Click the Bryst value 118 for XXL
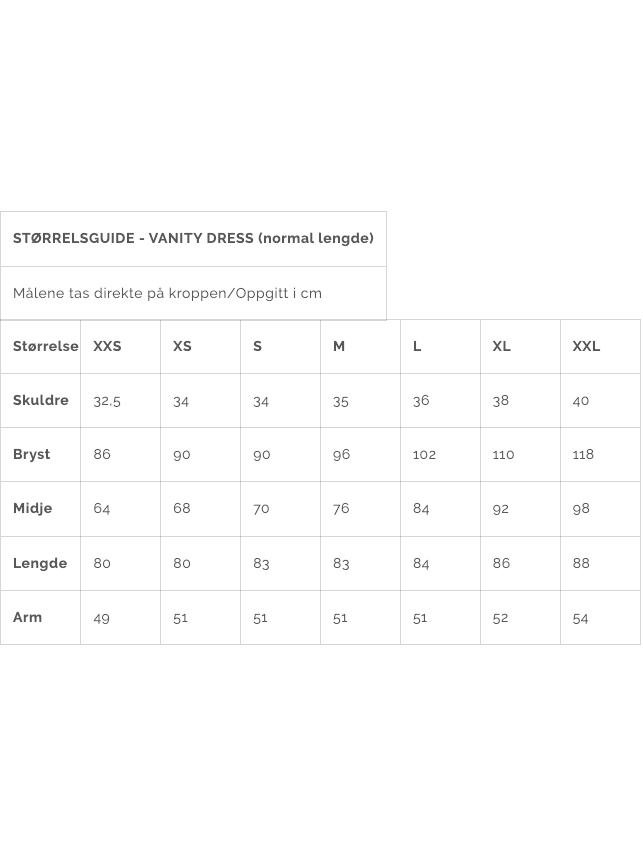This screenshot has height=857, width=643. pos(583,454)
